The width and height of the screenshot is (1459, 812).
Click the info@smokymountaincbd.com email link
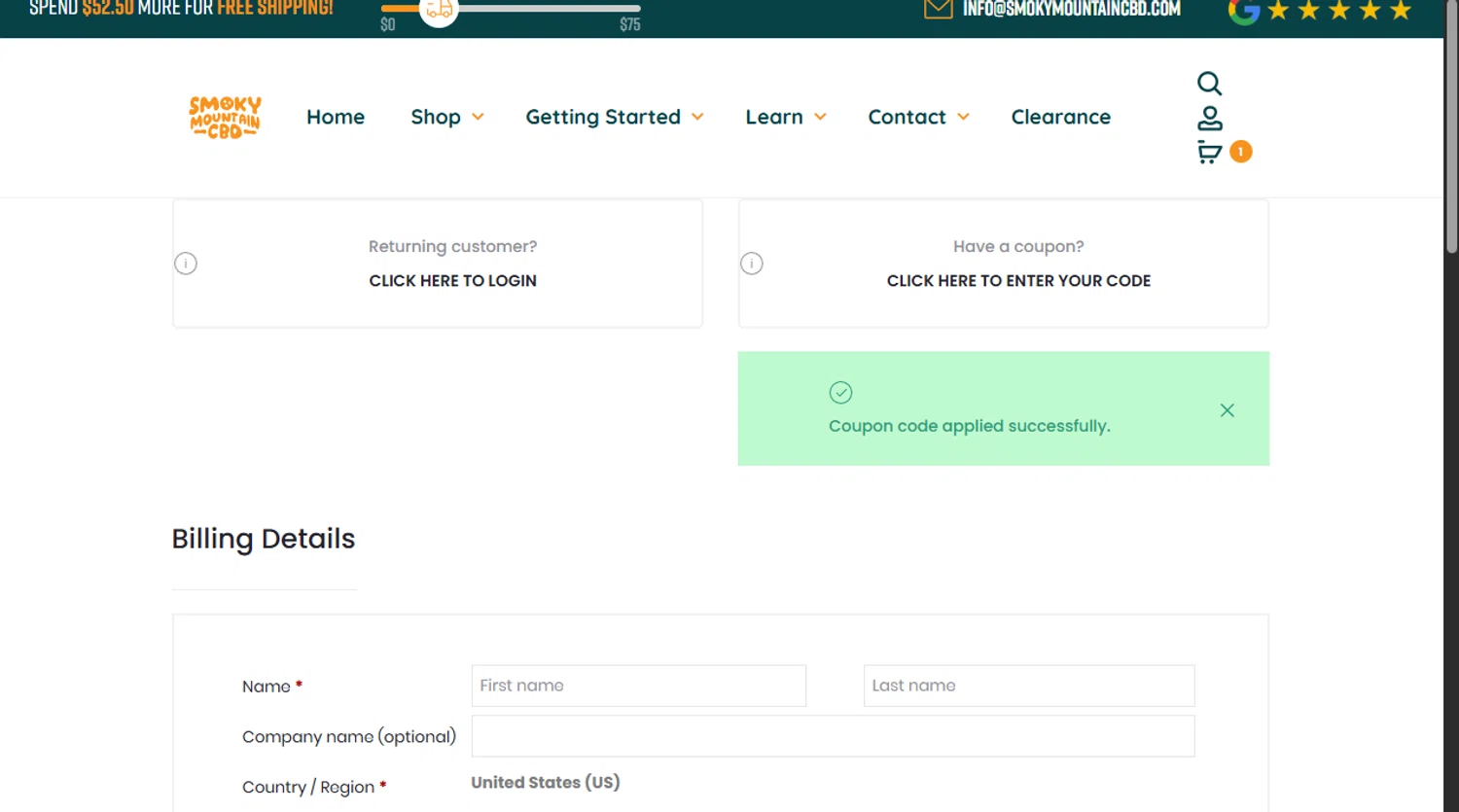(1071, 9)
